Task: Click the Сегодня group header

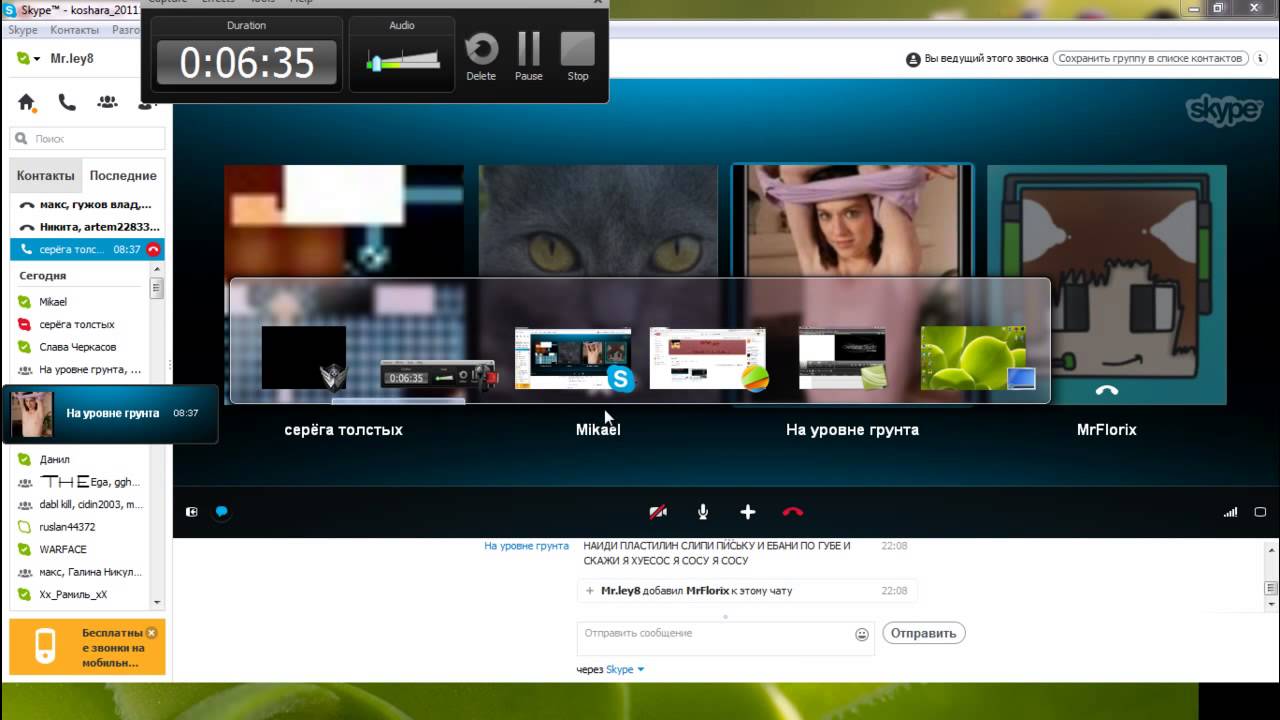Action: (43, 275)
